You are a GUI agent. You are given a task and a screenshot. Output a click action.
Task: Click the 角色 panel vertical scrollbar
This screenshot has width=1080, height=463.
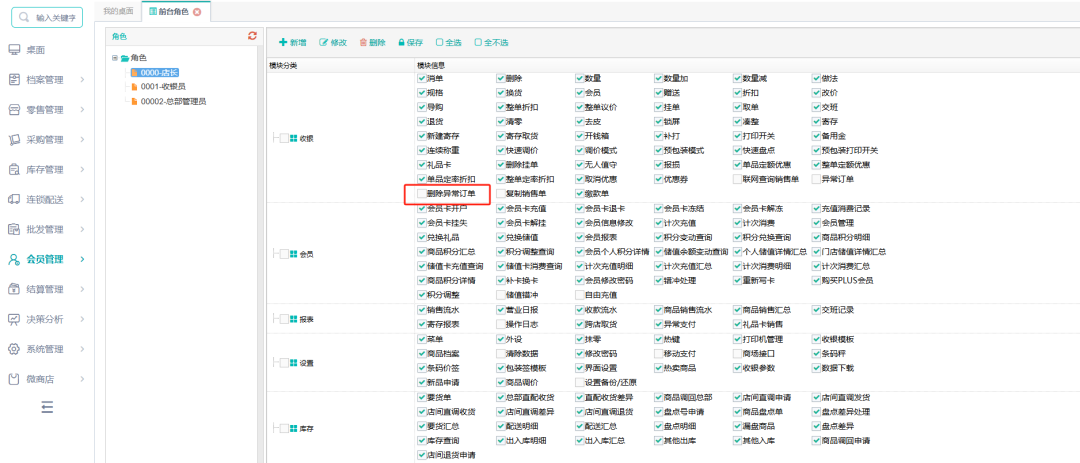coord(260,254)
